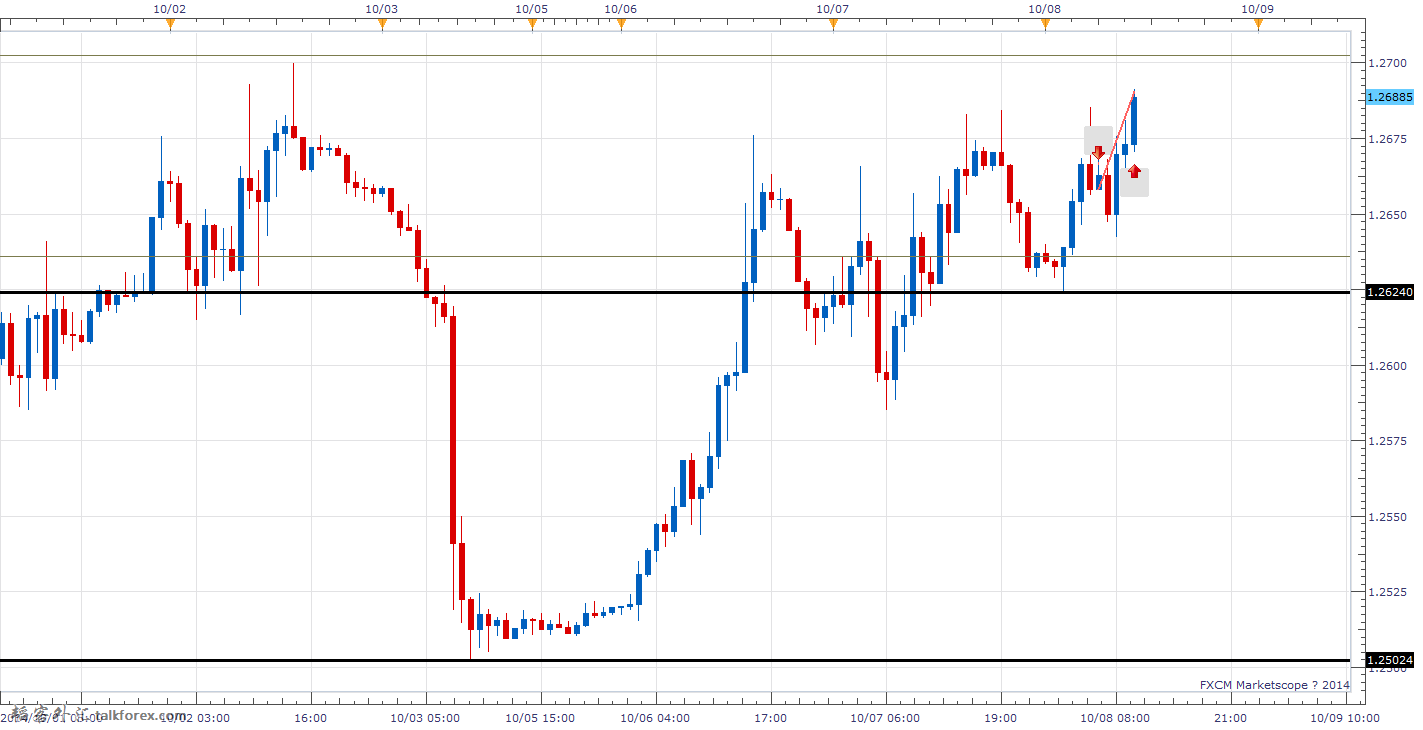Click the 19:00 time axis label

[1001, 717]
